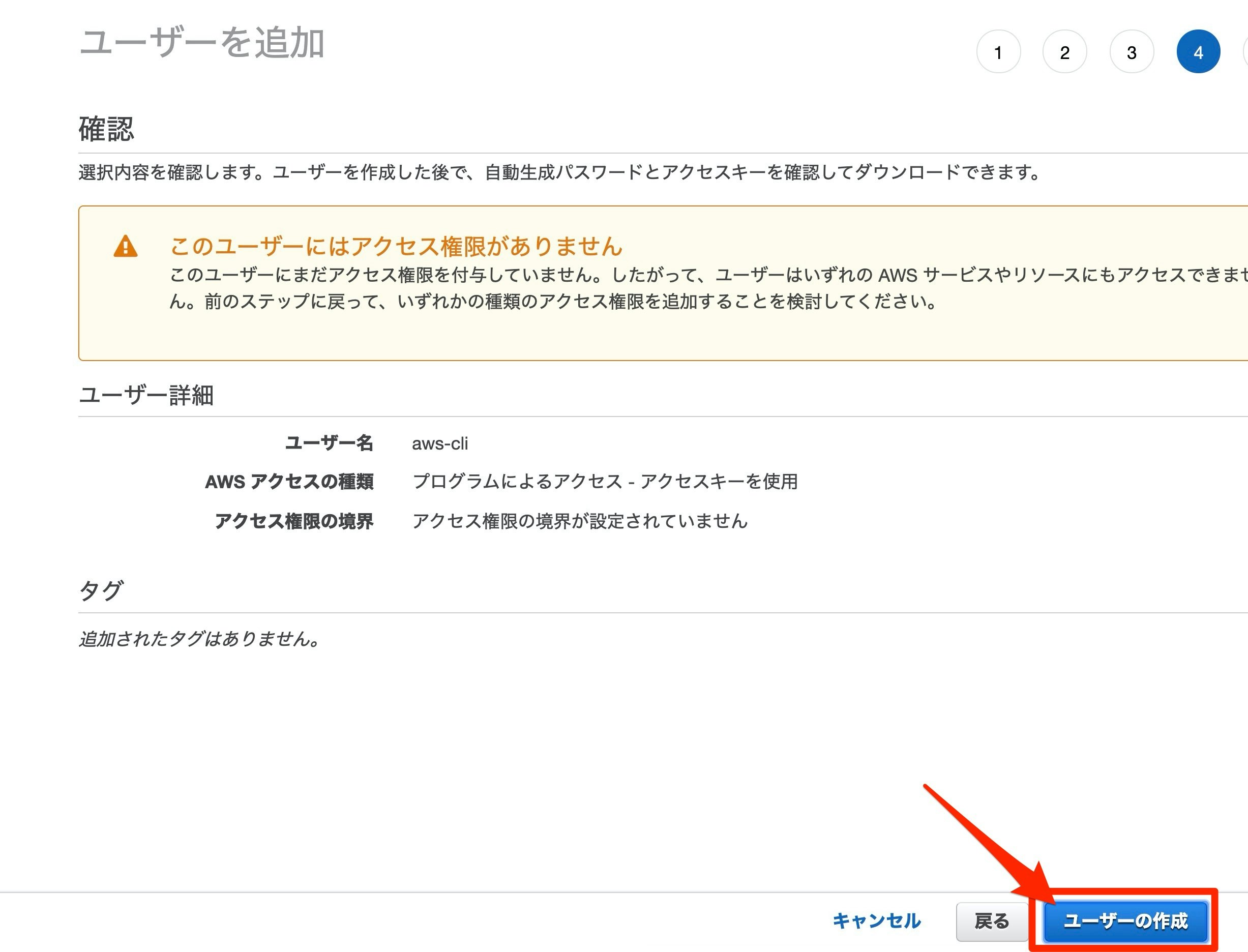The width and height of the screenshot is (1248, 952).
Task: Go to wizard step 1
Action: [998, 52]
